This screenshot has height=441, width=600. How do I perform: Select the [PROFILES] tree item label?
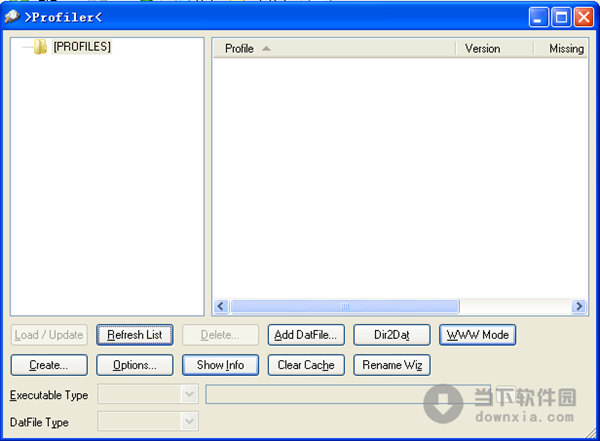tap(82, 47)
